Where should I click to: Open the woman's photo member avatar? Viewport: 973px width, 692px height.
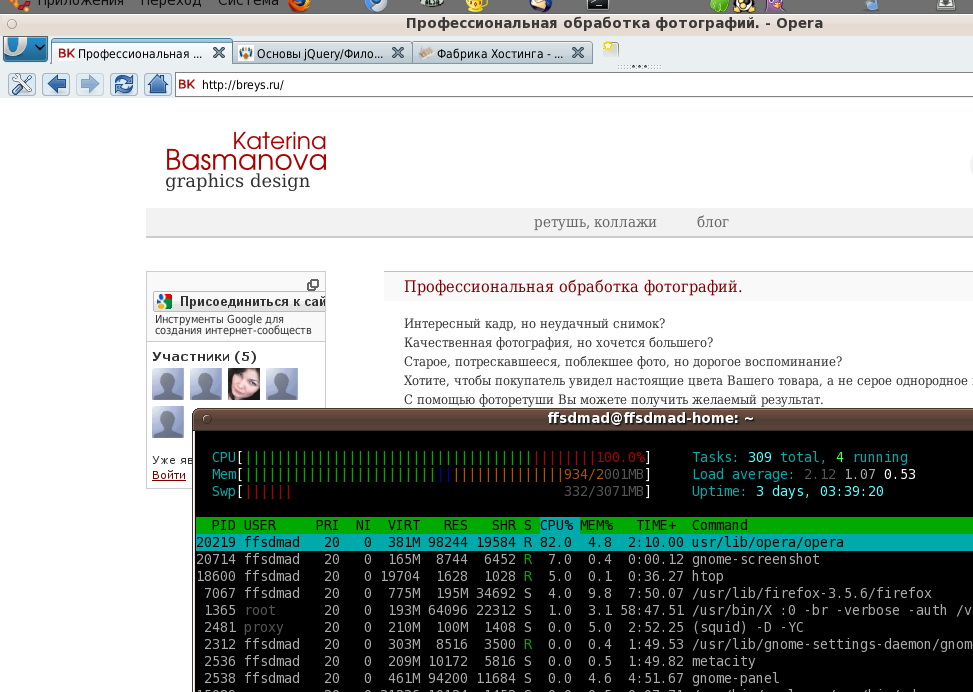click(244, 384)
